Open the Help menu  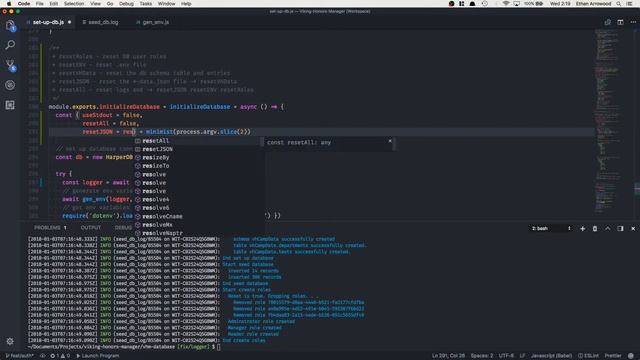[x=186, y=4]
